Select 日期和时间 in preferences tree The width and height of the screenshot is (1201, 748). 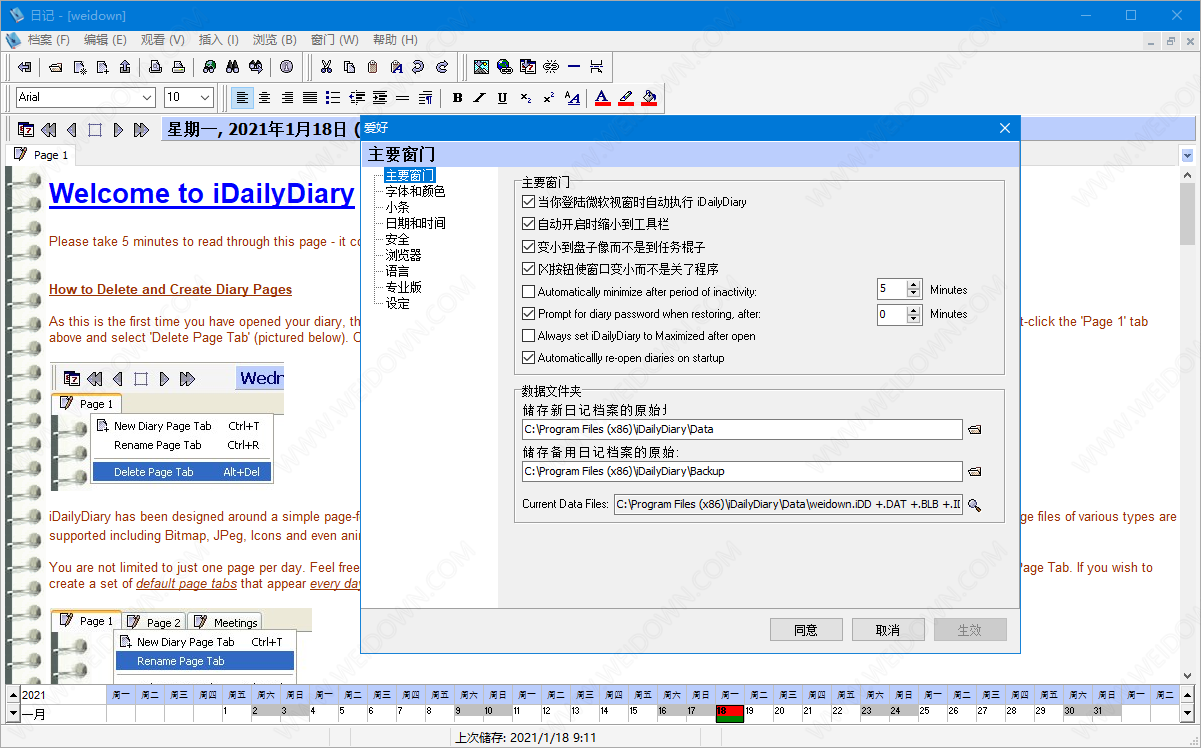point(415,223)
